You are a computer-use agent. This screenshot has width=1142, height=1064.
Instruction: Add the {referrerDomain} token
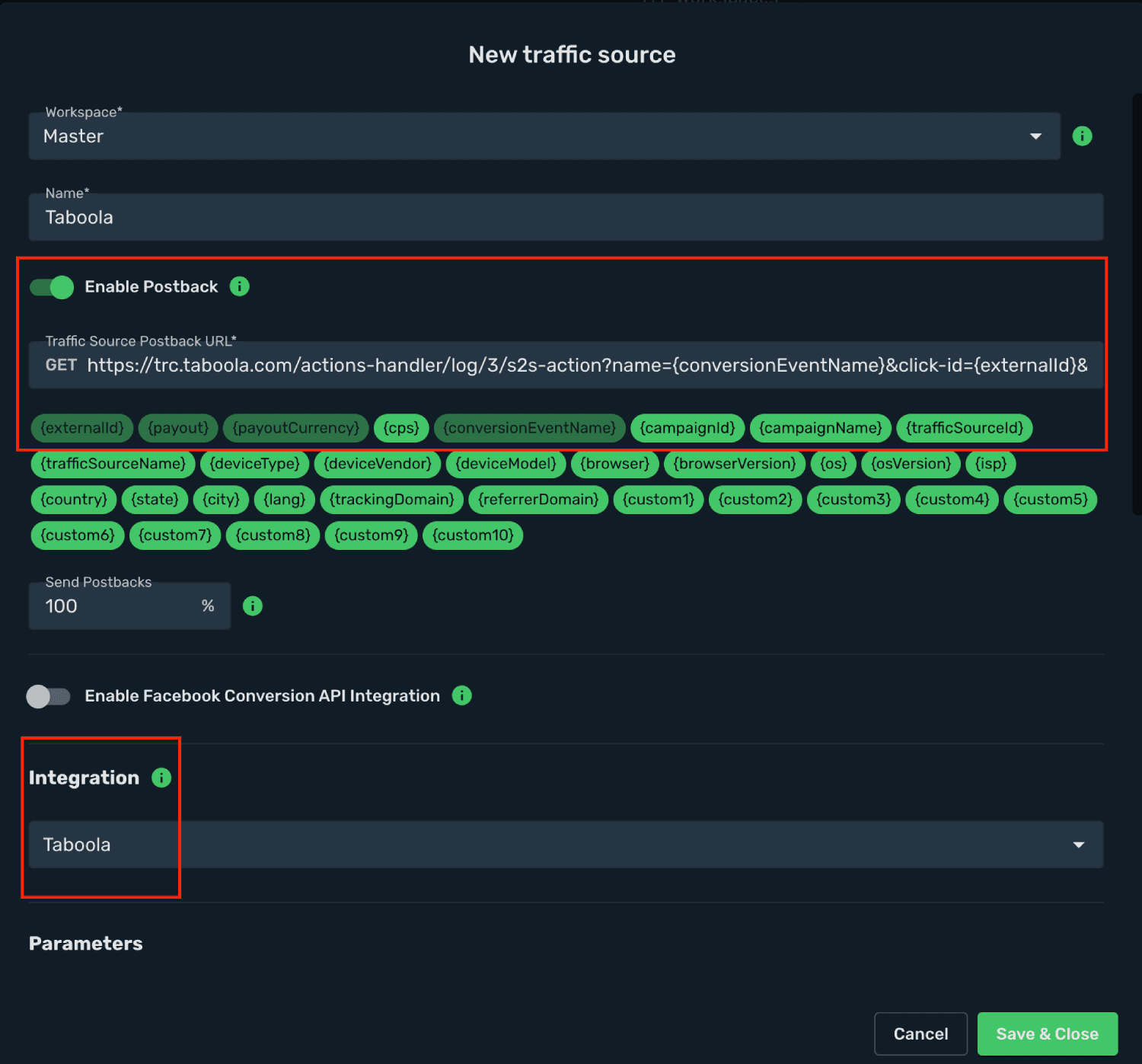click(x=538, y=500)
